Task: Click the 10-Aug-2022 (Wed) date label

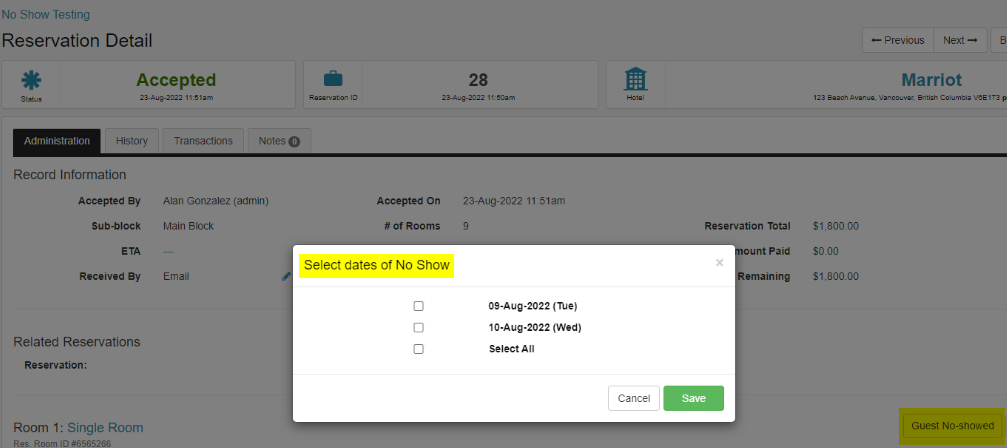Action: pyautogui.click(x=535, y=327)
